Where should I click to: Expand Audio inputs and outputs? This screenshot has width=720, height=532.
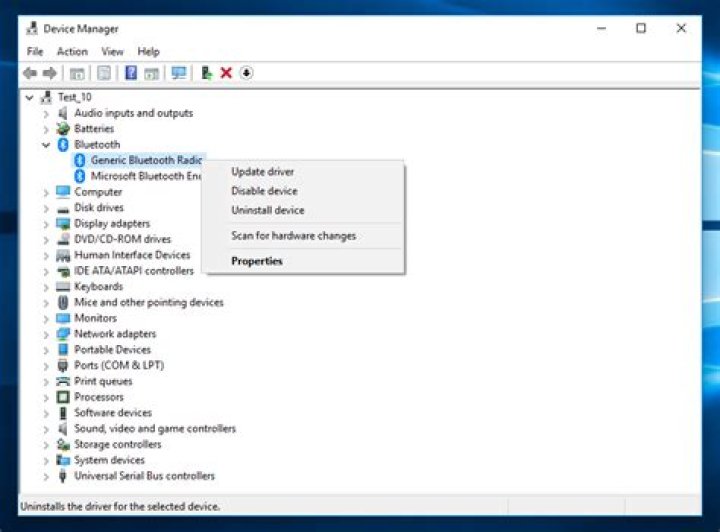click(46, 113)
